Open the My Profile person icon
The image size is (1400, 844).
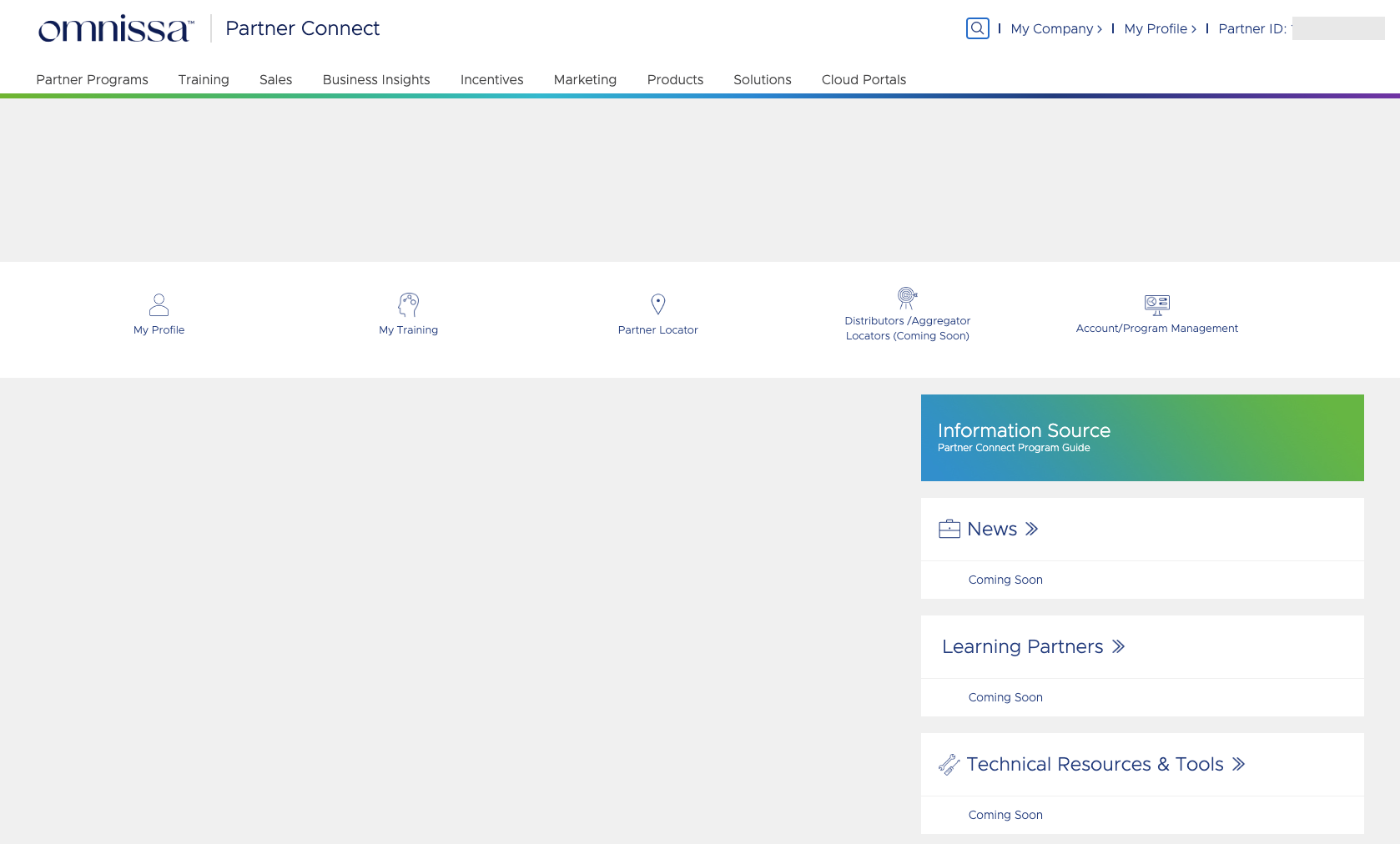159,304
